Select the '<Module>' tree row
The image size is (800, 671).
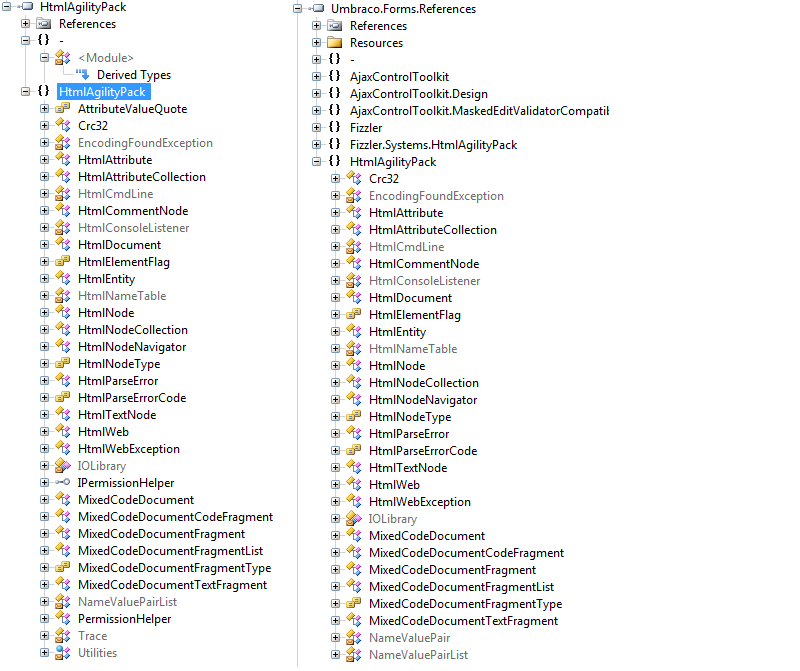coord(106,58)
